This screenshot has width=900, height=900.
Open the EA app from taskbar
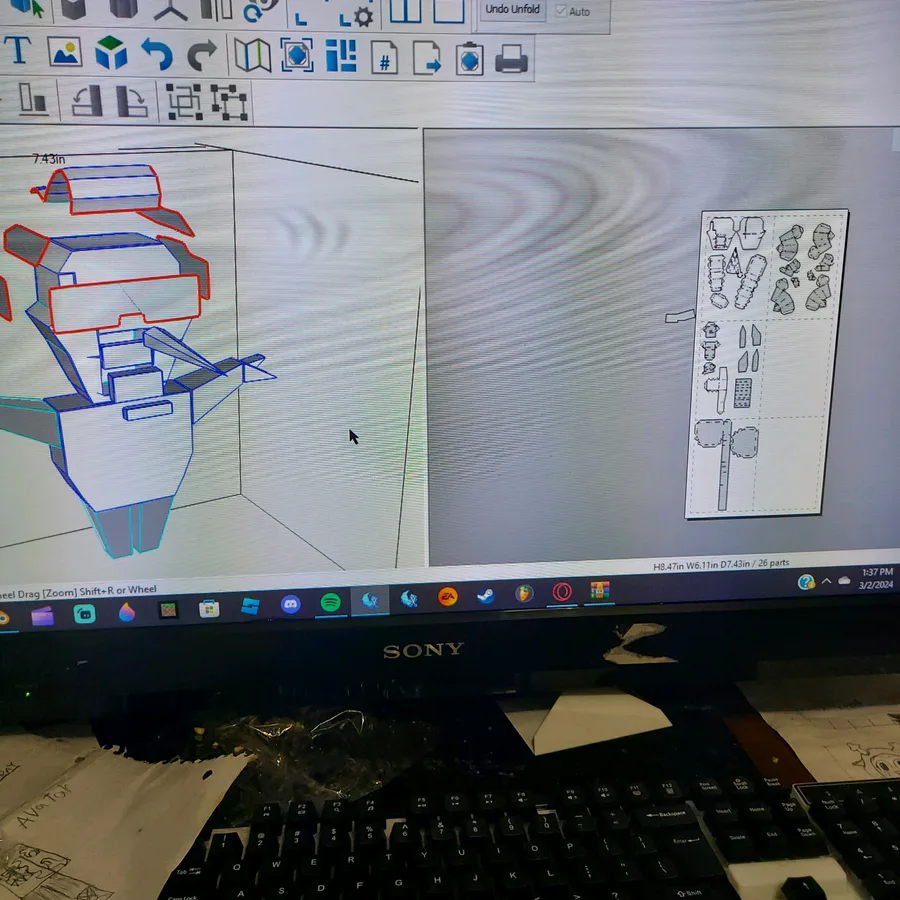(448, 598)
